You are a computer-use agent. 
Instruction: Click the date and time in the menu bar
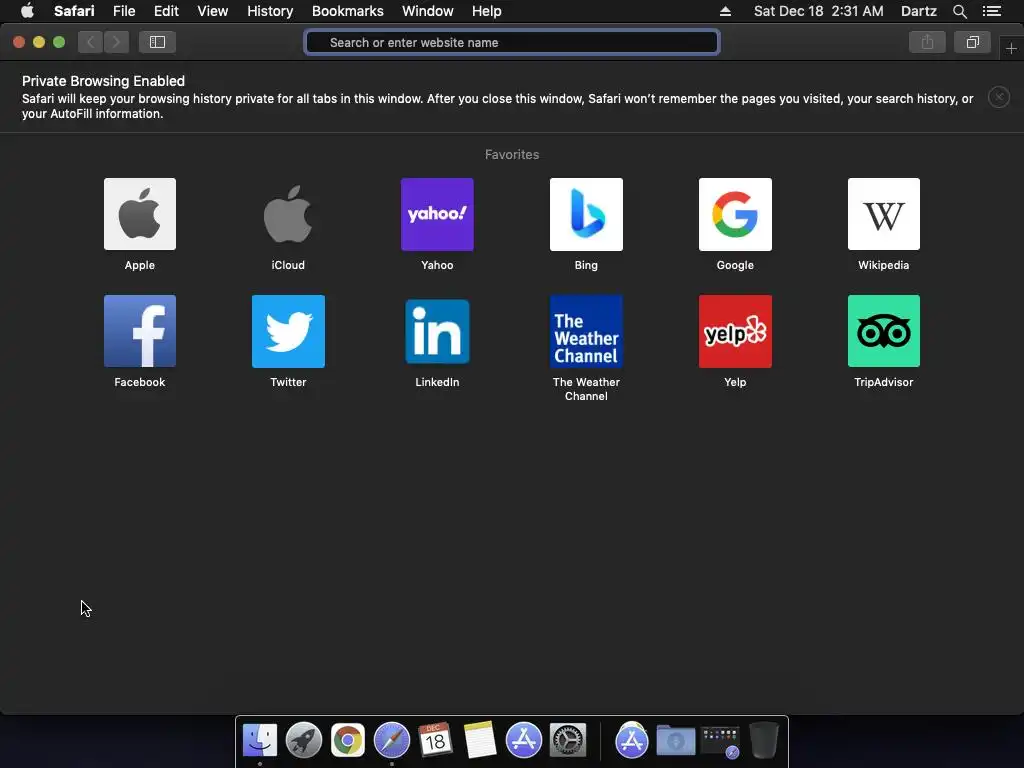tap(818, 11)
